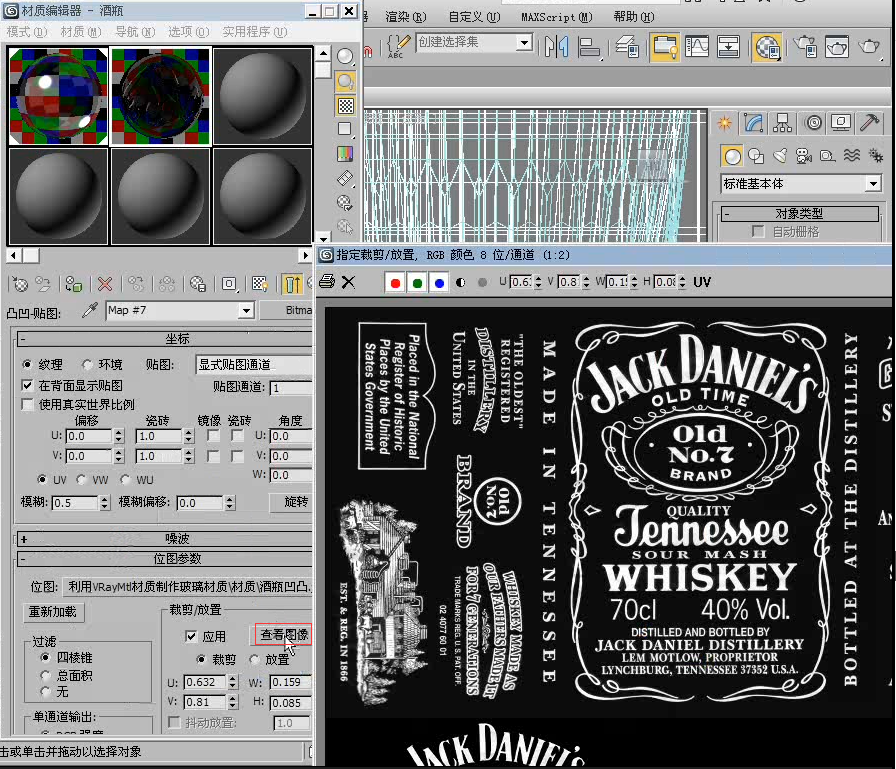Open Schematic View icon in main toolbar

tap(728, 46)
